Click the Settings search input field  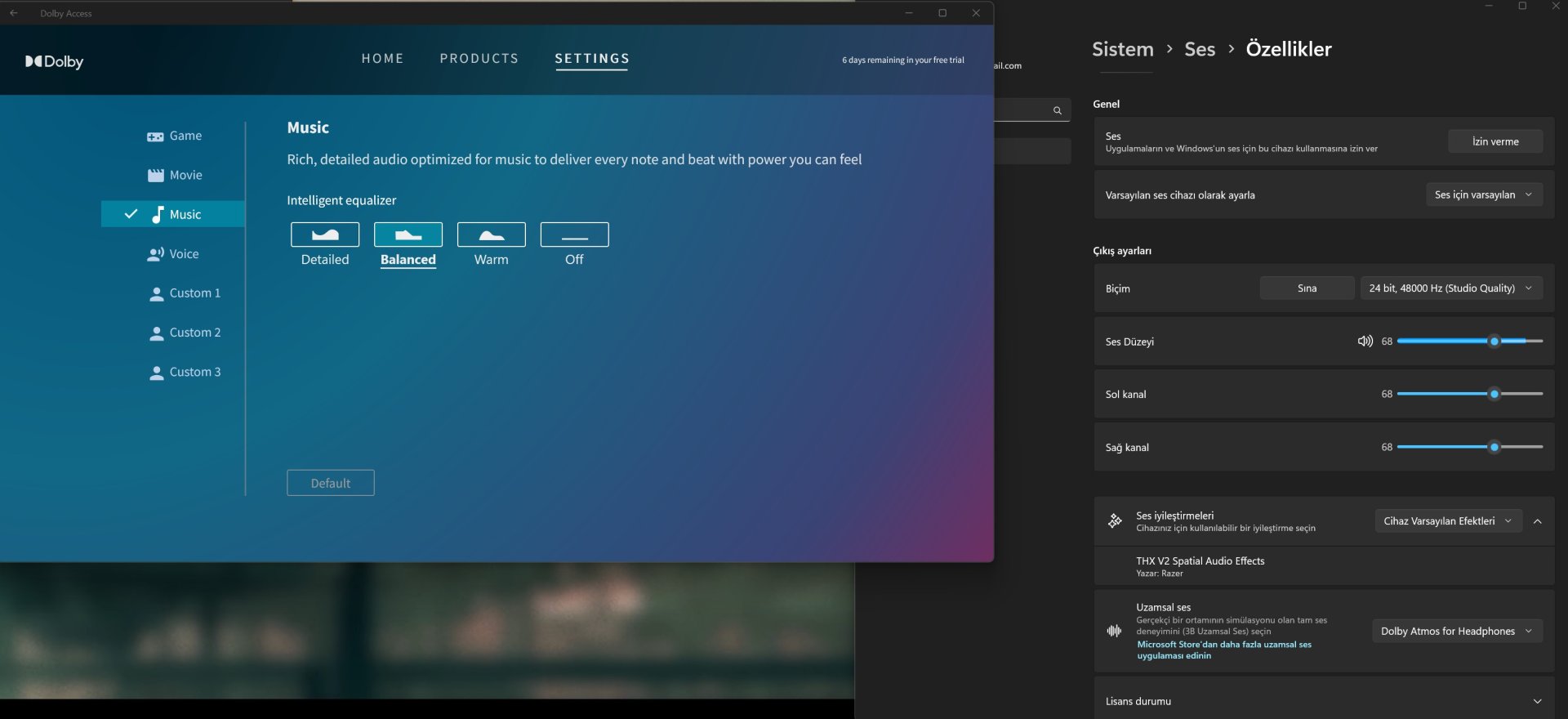(x=1032, y=110)
